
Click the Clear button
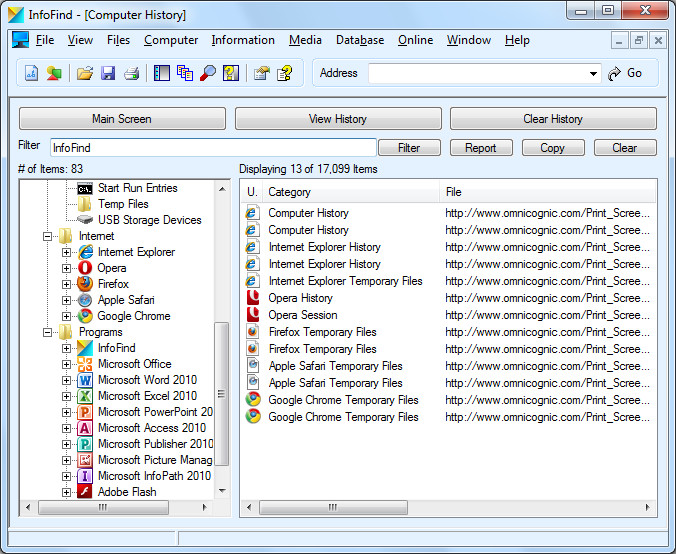(625, 148)
